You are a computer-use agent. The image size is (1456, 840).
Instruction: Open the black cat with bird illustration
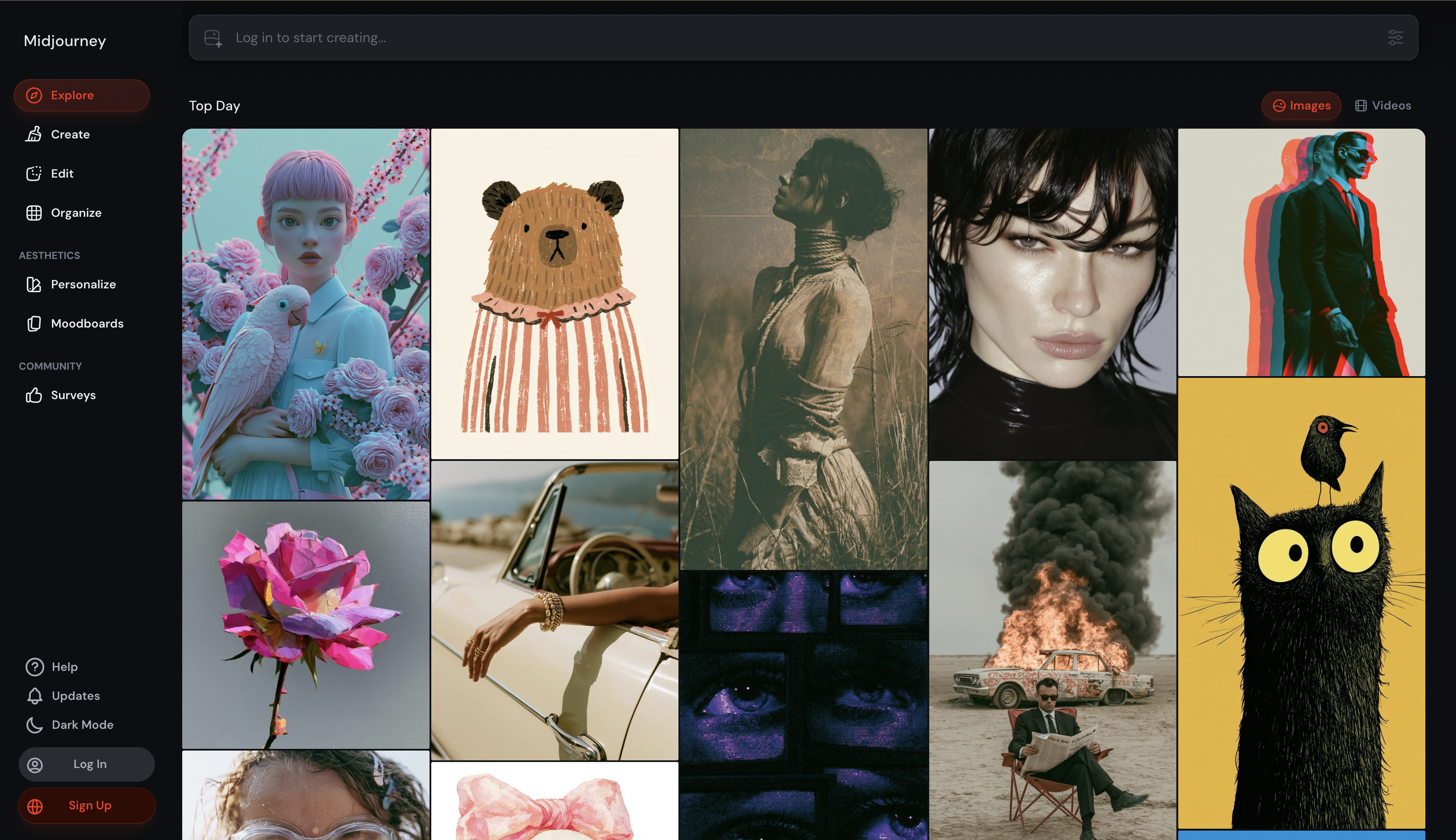(1301, 604)
